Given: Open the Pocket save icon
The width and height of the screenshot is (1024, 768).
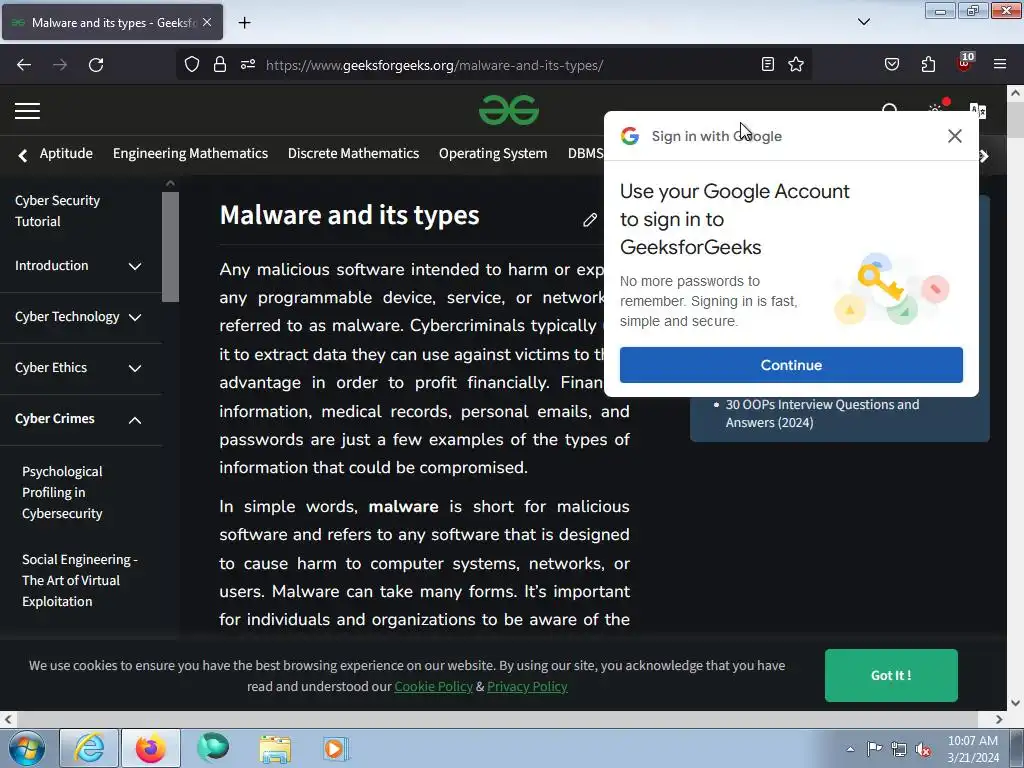Looking at the screenshot, I should [891, 64].
